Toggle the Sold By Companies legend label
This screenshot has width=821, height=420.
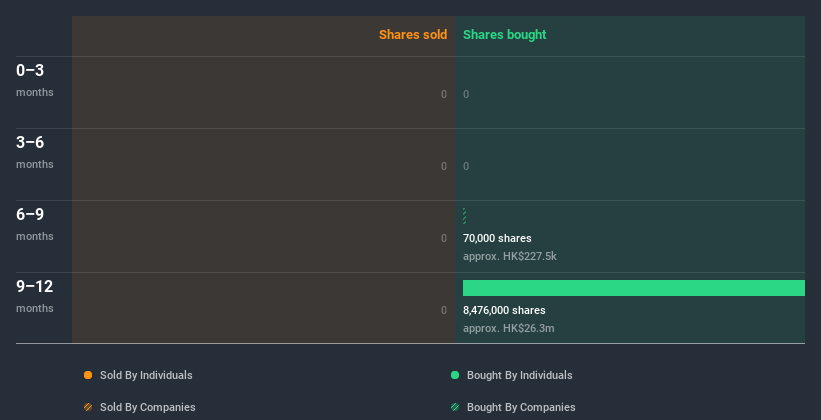click(147, 407)
